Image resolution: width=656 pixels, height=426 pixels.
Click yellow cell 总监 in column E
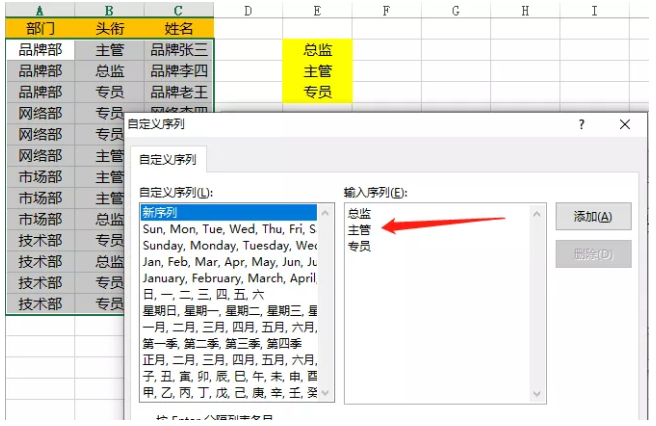[x=317, y=50]
